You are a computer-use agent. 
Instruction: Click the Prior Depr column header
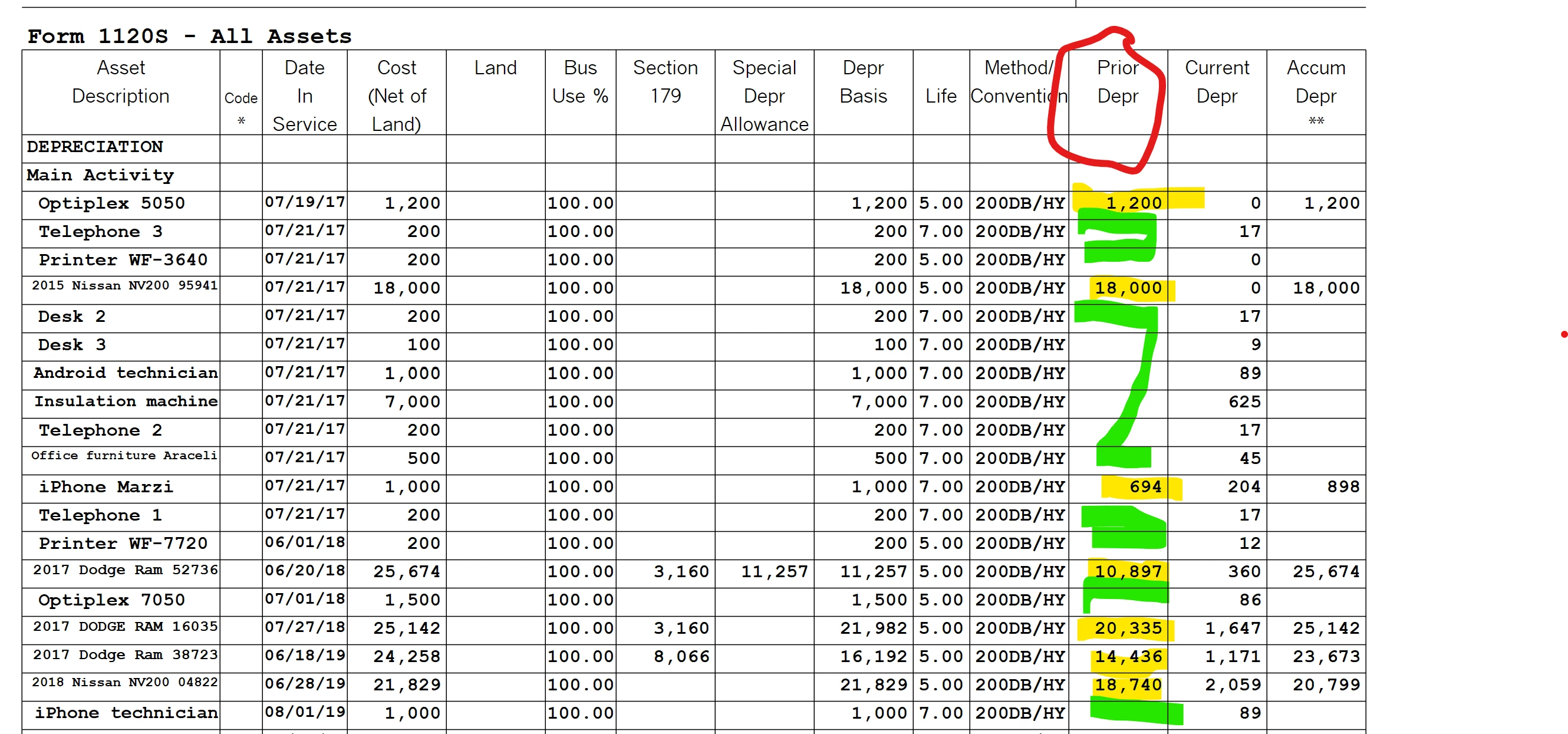pyautogui.click(x=1118, y=82)
